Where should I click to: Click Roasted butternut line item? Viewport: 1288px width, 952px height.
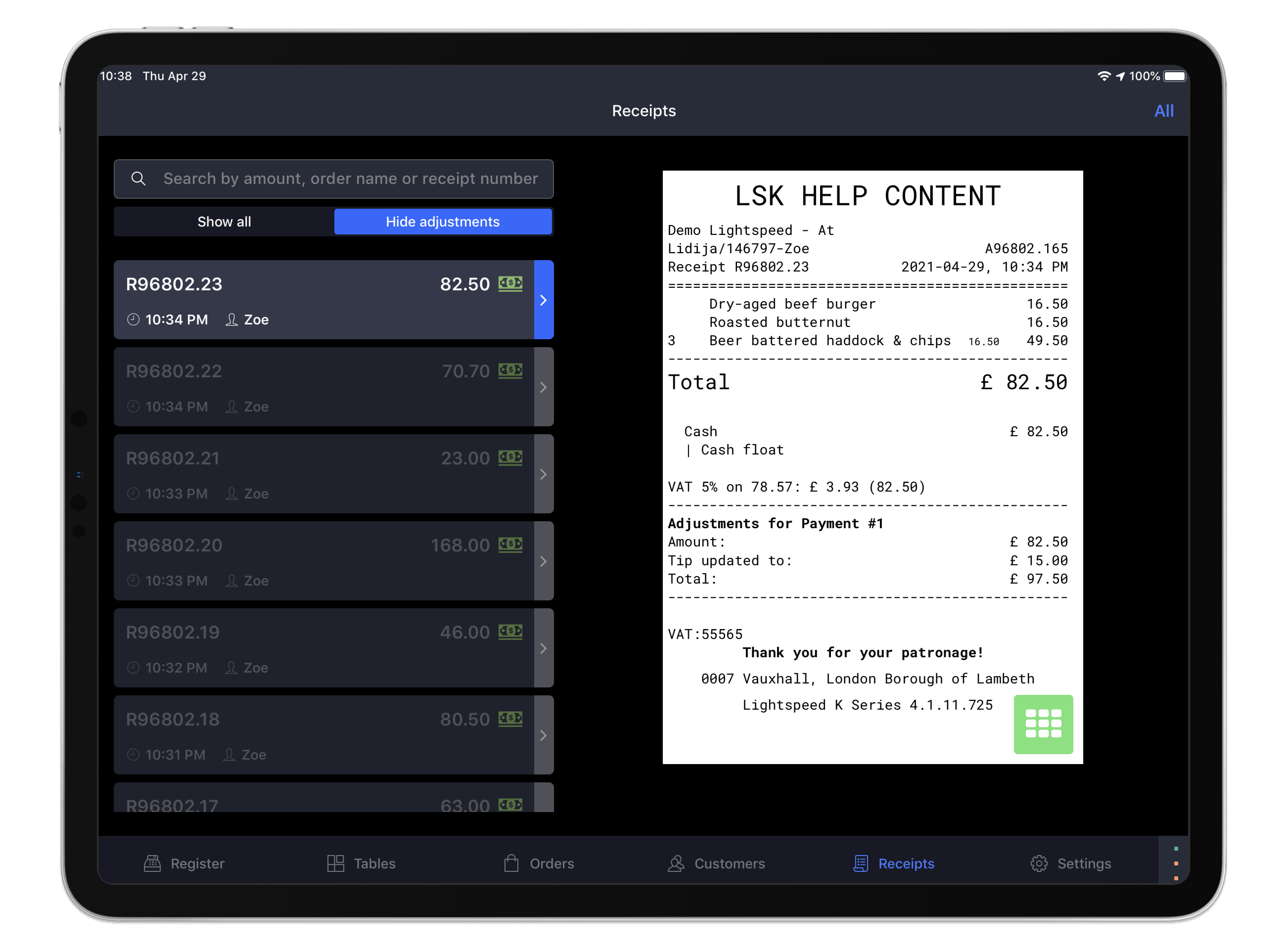pos(868,323)
